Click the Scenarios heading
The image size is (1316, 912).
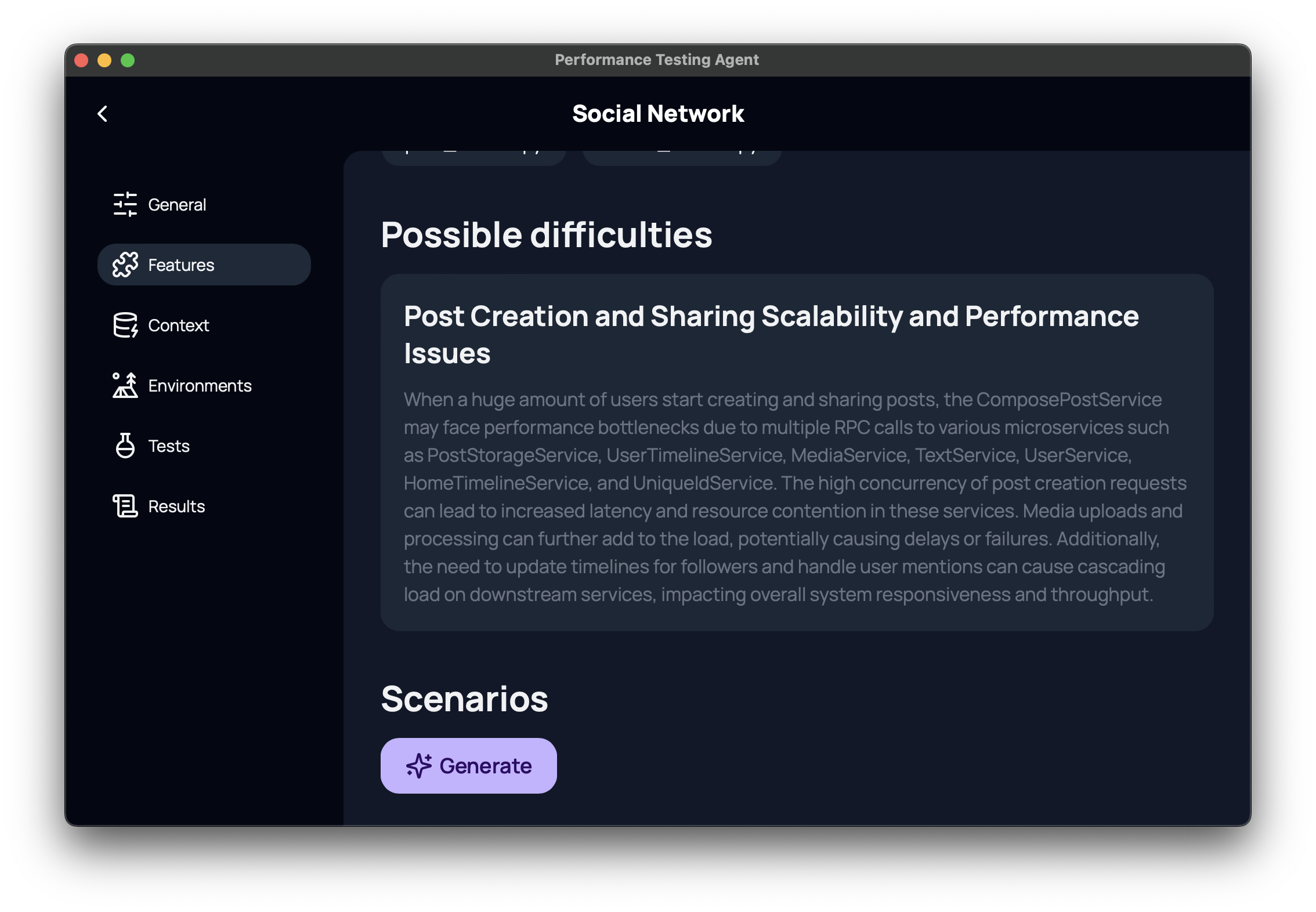coord(464,699)
